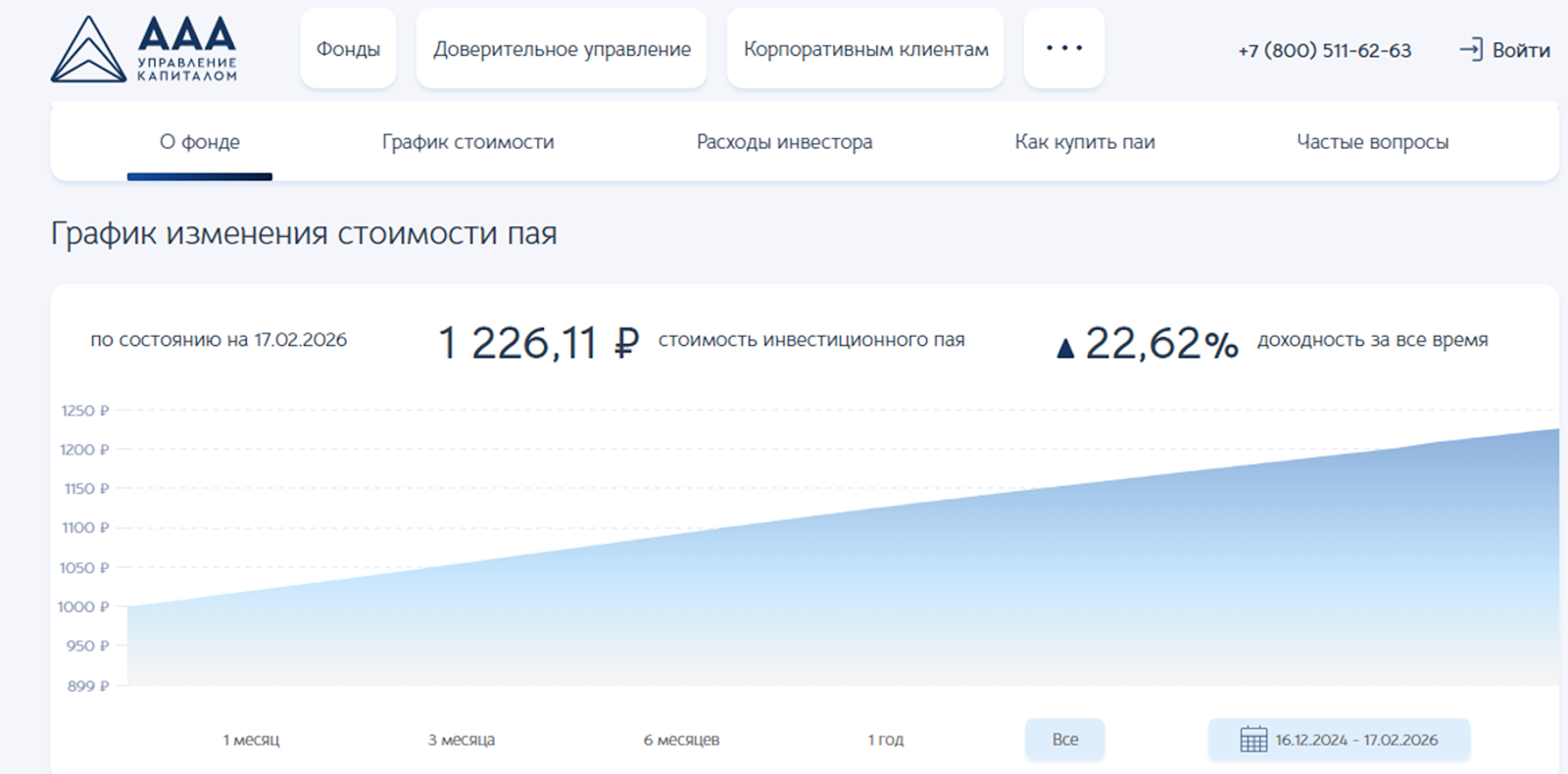Open Корпоративным клиентам section
Image resolution: width=1568 pixels, height=774 pixels.
tap(865, 48)
